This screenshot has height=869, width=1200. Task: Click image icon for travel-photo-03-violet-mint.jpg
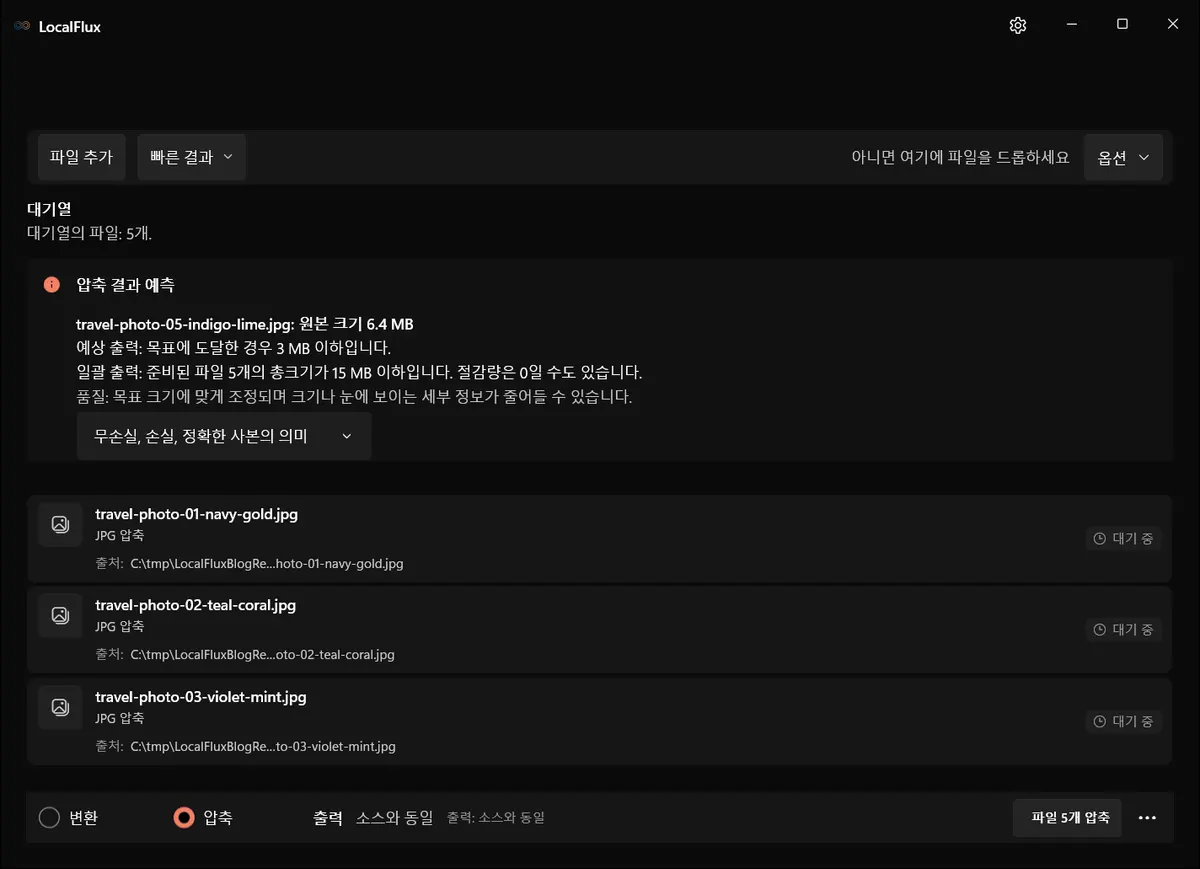(60, 707)
